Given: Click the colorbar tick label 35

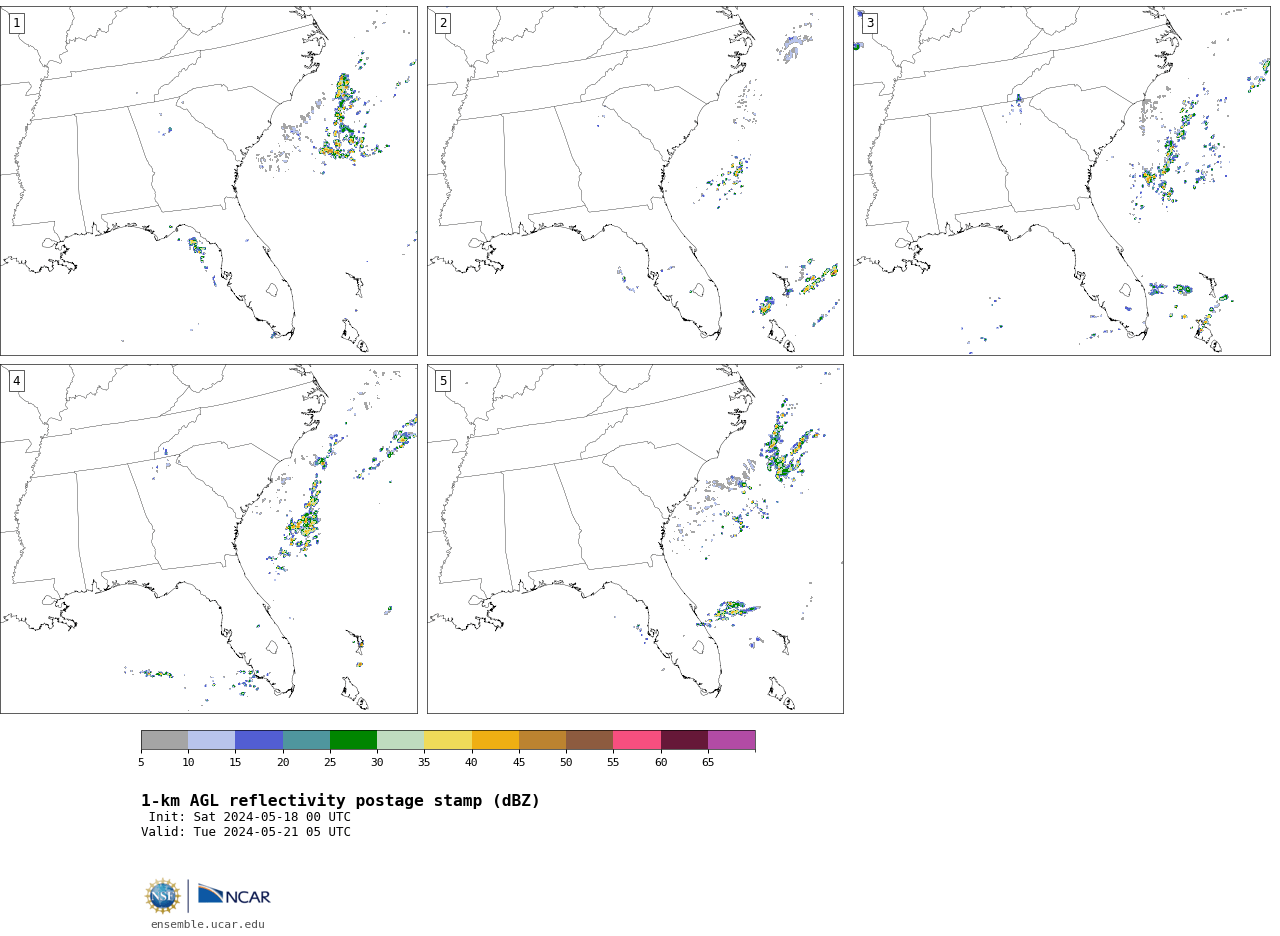Looking at the screenshot, I should [424, 762].
